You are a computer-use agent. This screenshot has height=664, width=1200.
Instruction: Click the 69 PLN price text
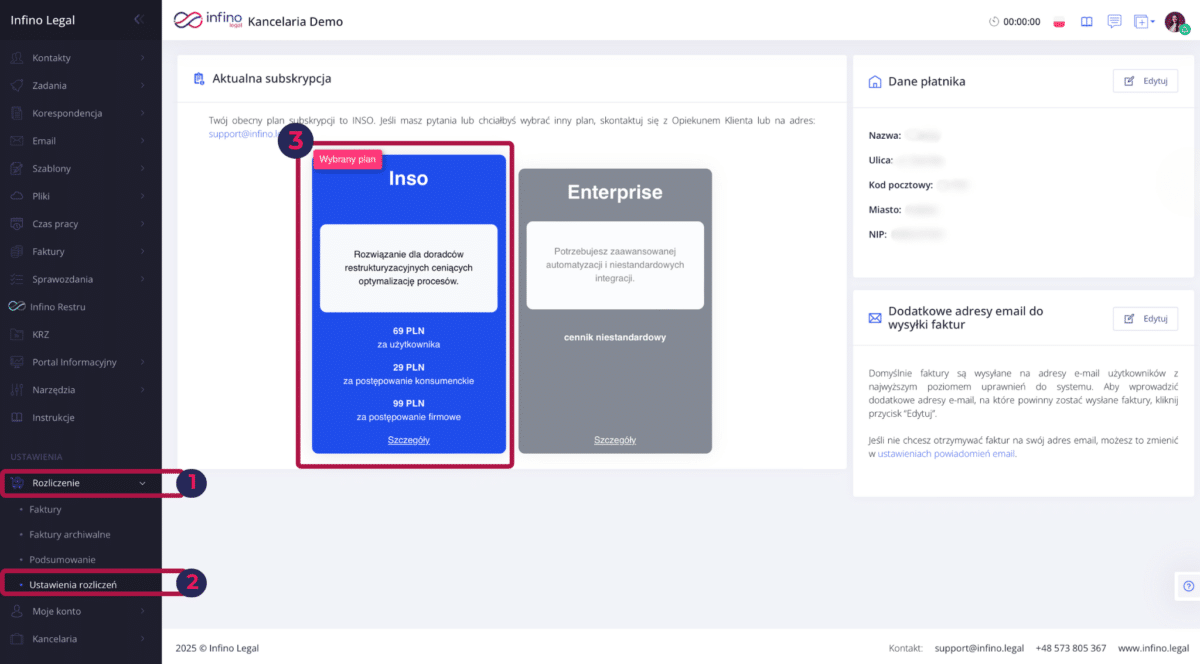pyautogui.click(x=409, y=329)
